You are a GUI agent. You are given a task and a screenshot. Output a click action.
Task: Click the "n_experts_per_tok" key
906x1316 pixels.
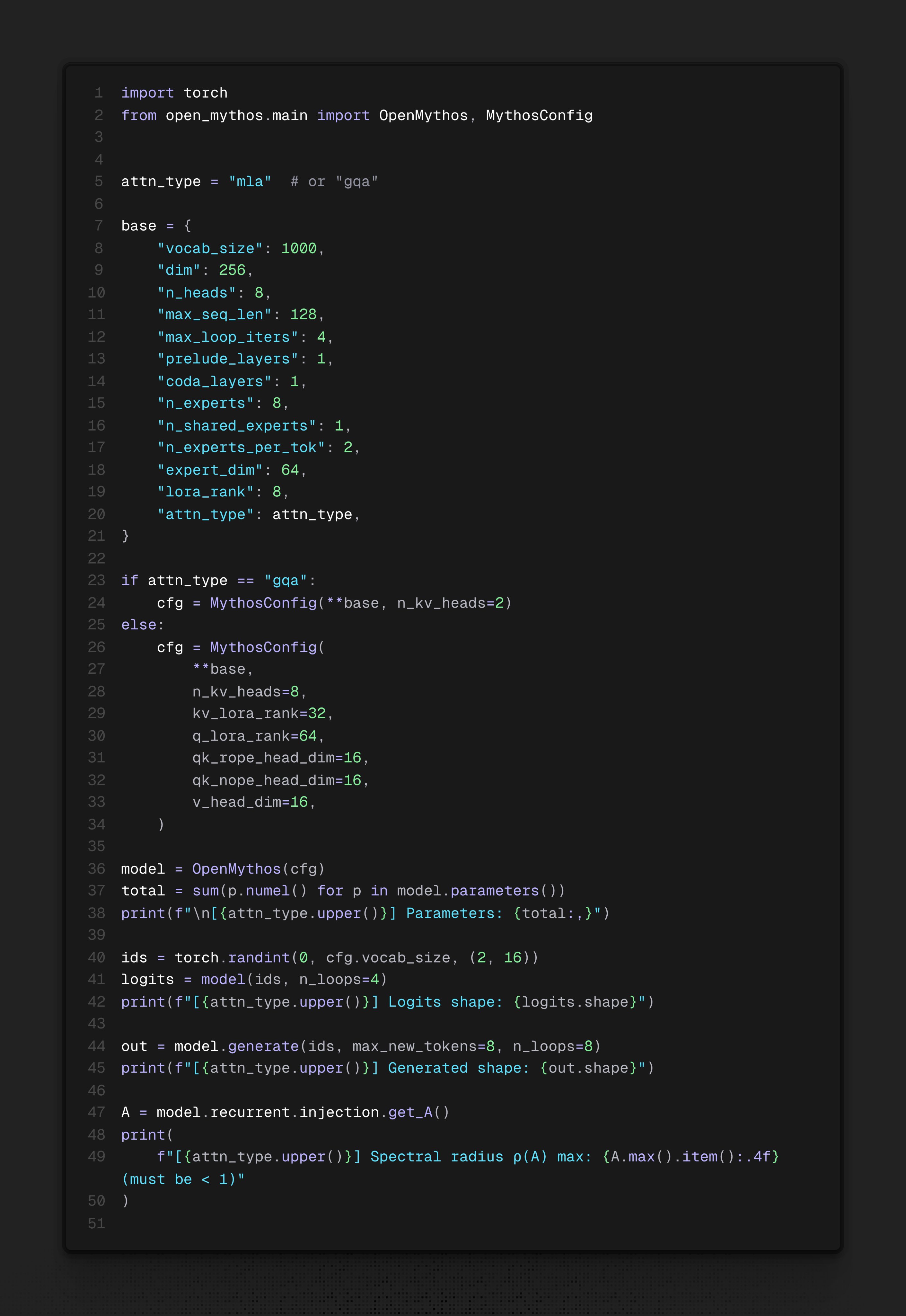tap(241, 447)
